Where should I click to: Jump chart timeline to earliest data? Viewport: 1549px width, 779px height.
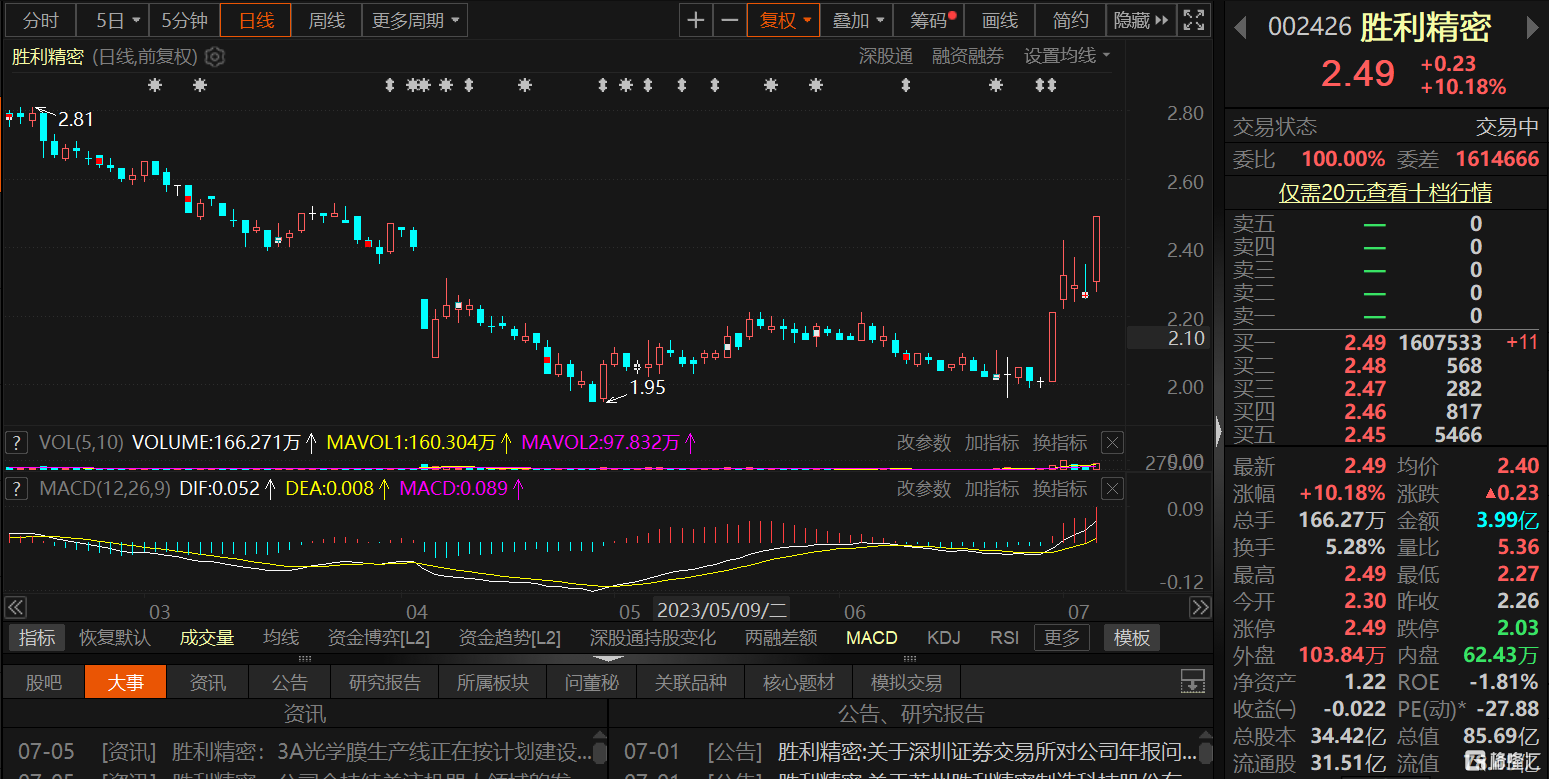tap(15, 607)
